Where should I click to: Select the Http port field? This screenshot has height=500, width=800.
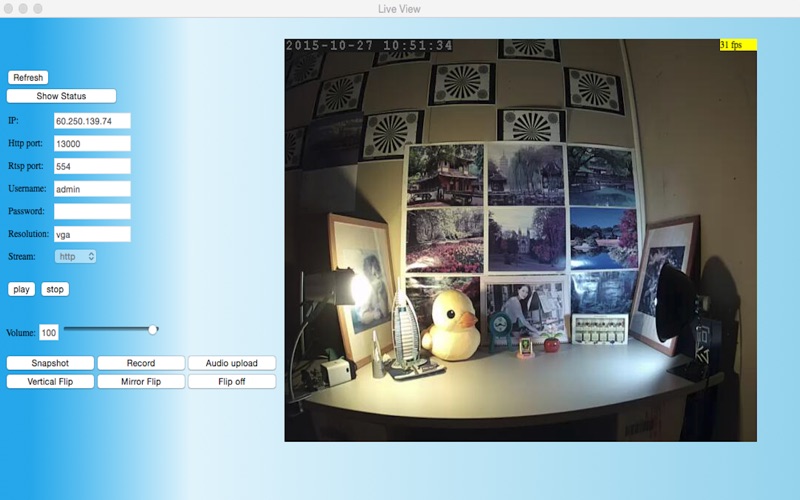[x=92, y=143]
